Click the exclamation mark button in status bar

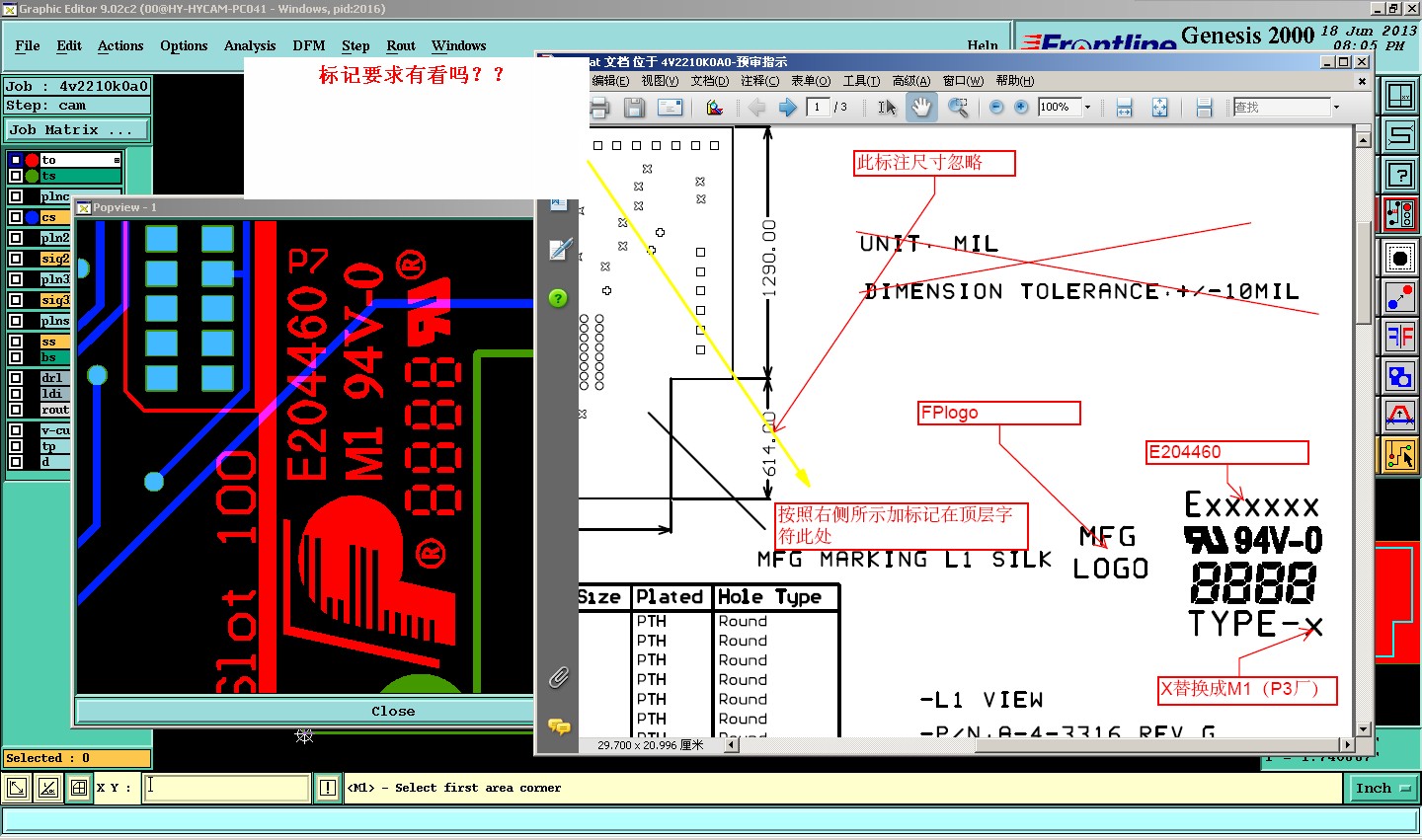pyautogui.click(x=328, y=788)
